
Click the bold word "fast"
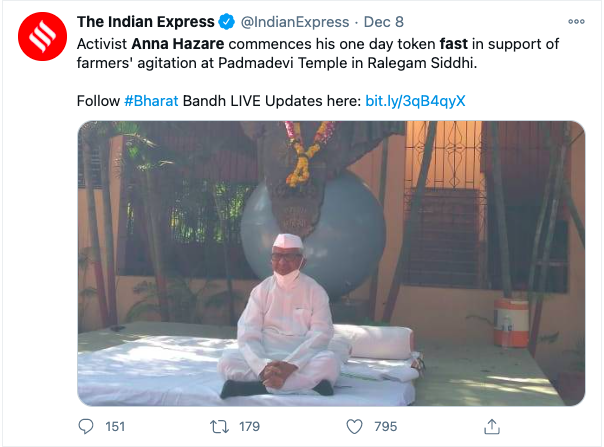[455, 45]
